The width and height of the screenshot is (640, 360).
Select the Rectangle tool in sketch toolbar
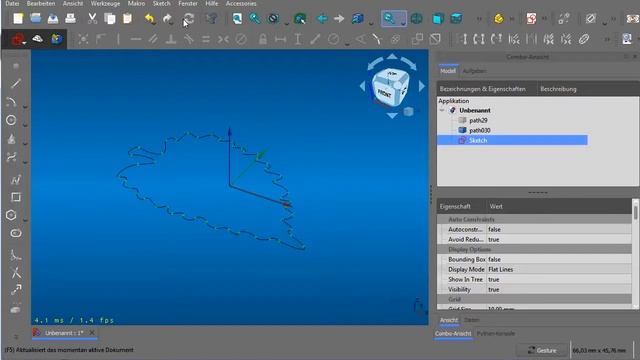(16, 198)
